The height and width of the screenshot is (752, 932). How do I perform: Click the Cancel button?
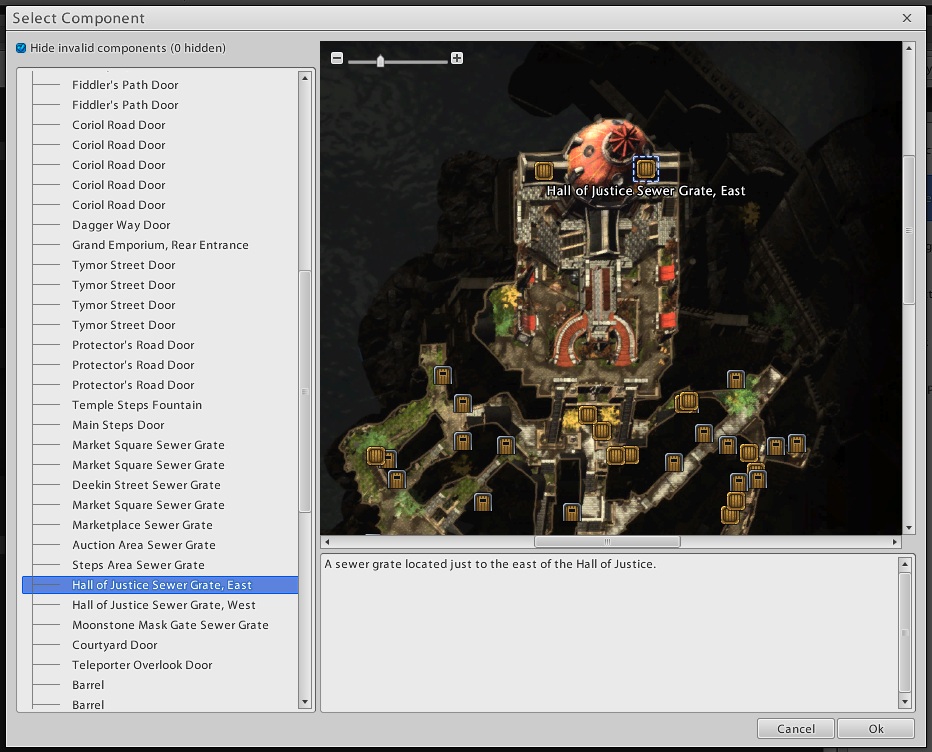(x=795, y=729)
